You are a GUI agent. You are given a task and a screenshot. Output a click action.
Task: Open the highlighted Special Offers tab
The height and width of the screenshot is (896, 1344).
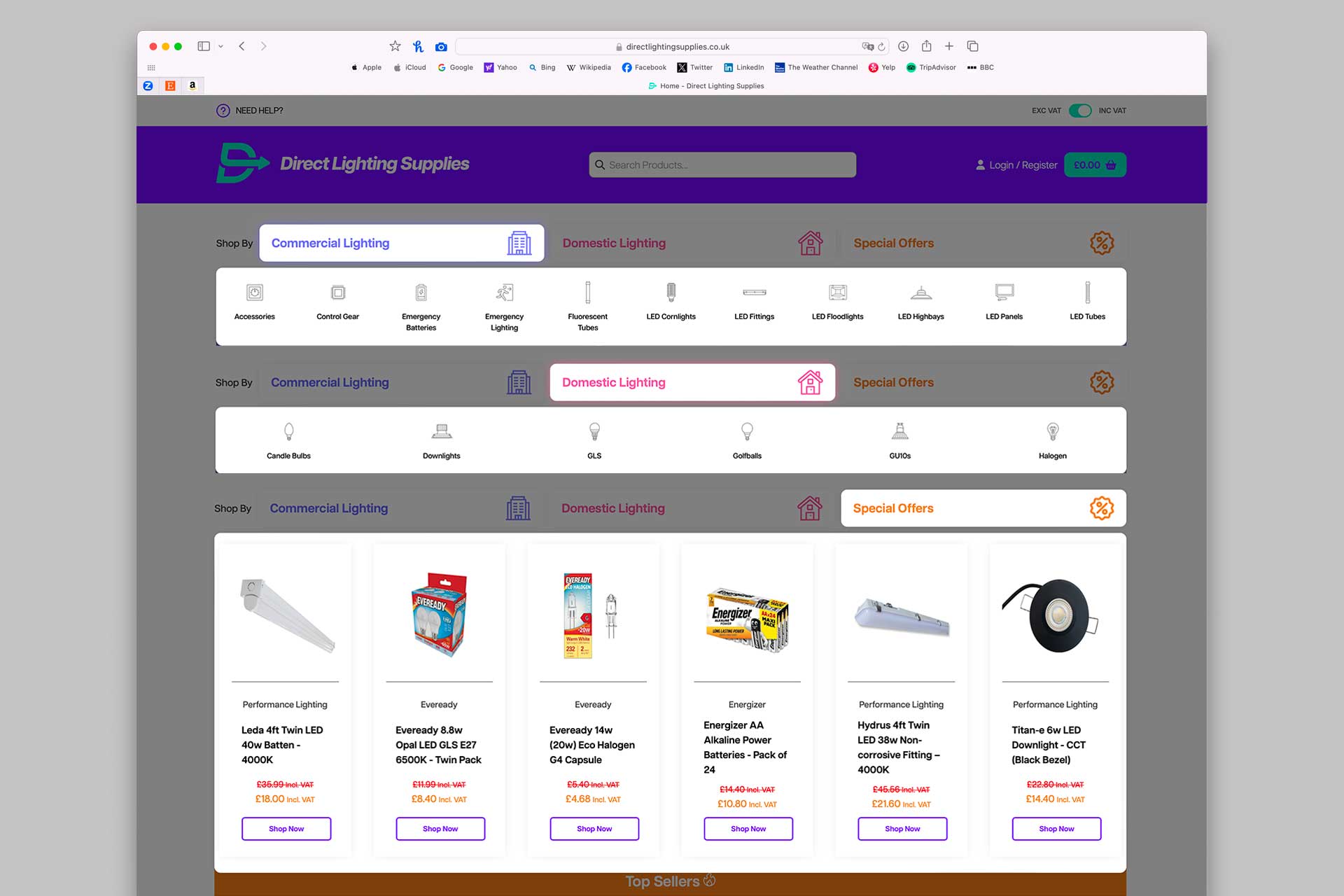pyautogui.click(x=983, y=508)
